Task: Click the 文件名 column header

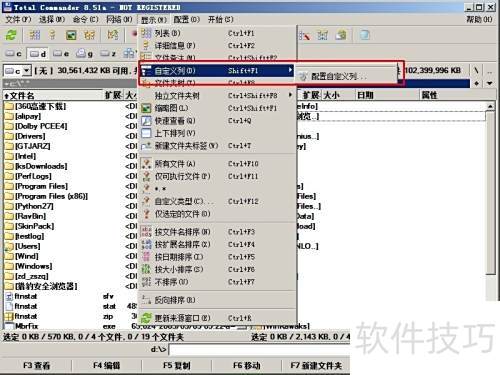Action: pyautogui.click(x=53, y=95)
